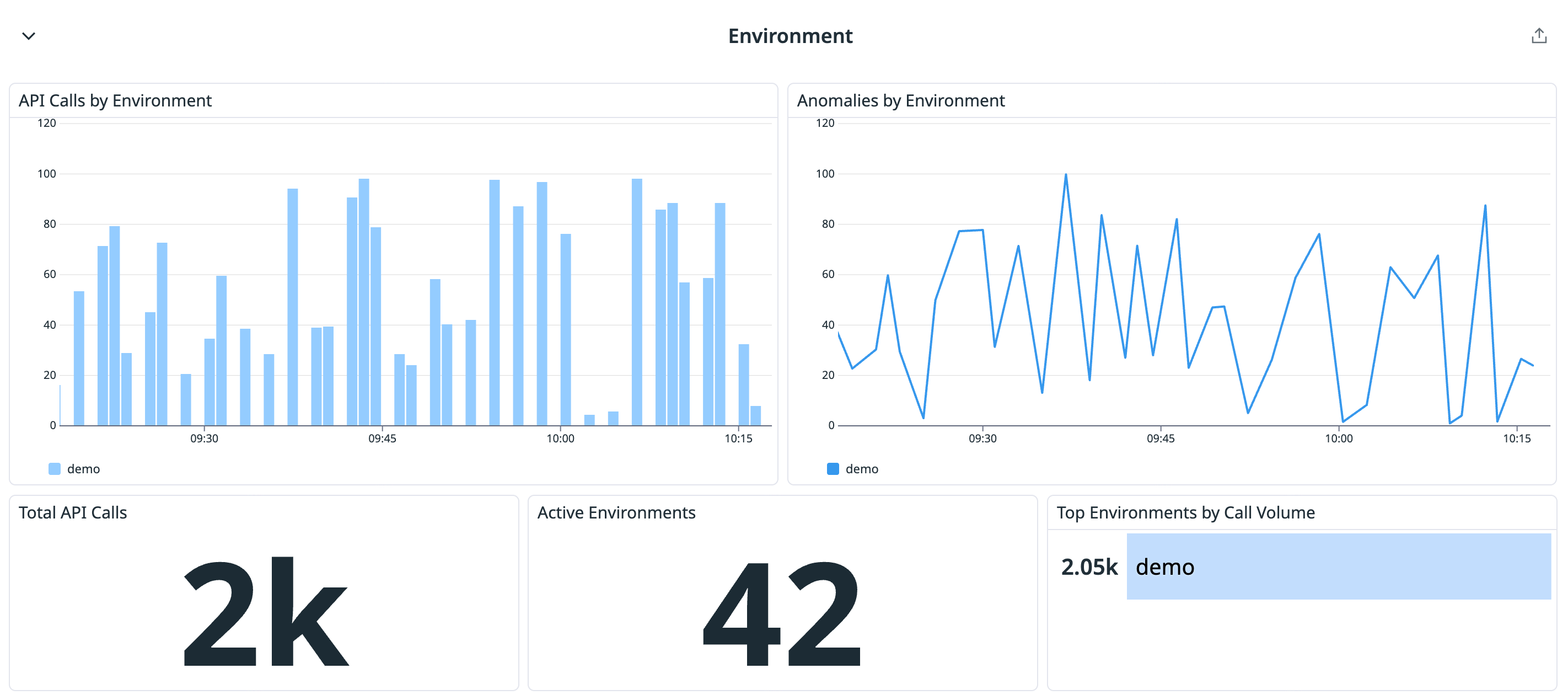
Task: Select Top Environments by Call Volume title
Action: click(1185, 512)
